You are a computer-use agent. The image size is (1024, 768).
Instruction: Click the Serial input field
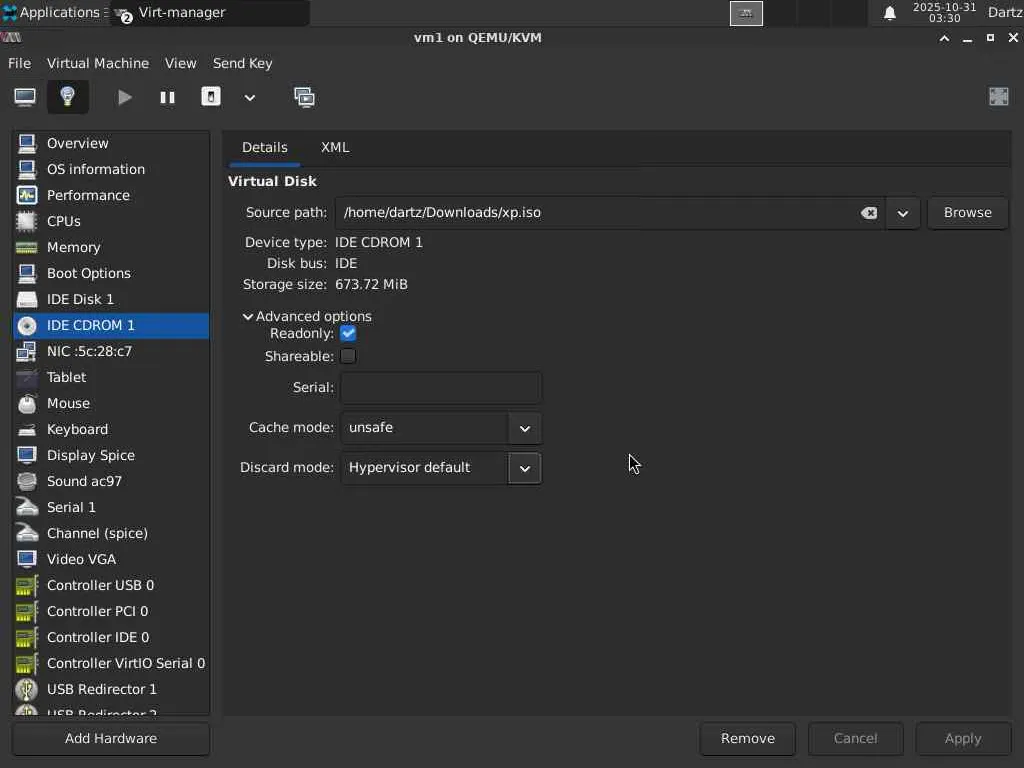[x=441, y=388]
